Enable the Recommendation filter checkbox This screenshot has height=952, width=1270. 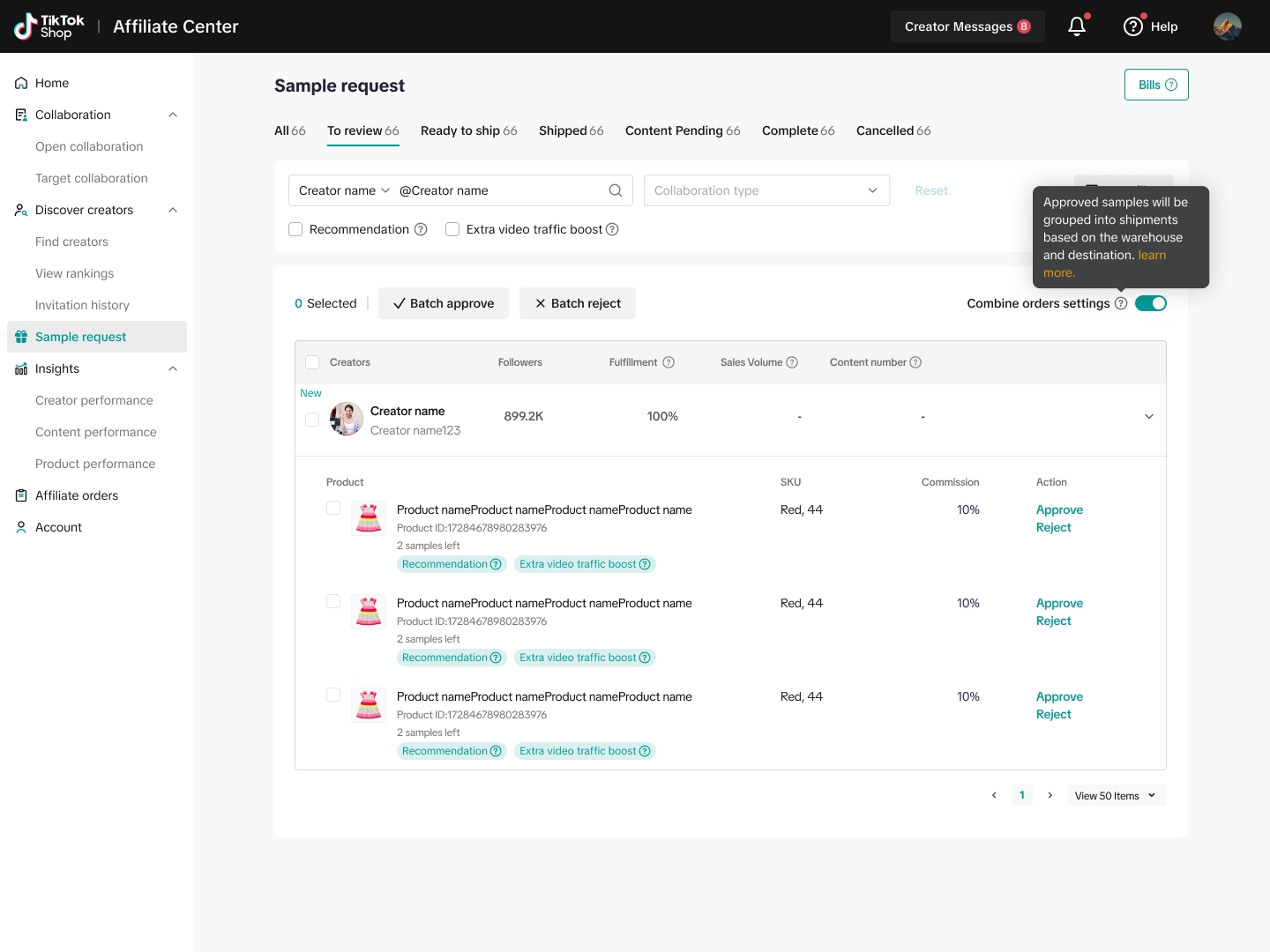[x=295, y=229]
